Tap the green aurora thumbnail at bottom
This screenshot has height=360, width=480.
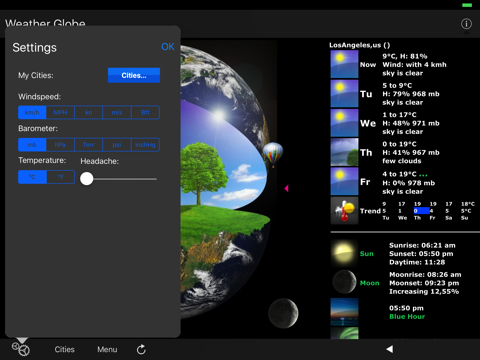344,333
